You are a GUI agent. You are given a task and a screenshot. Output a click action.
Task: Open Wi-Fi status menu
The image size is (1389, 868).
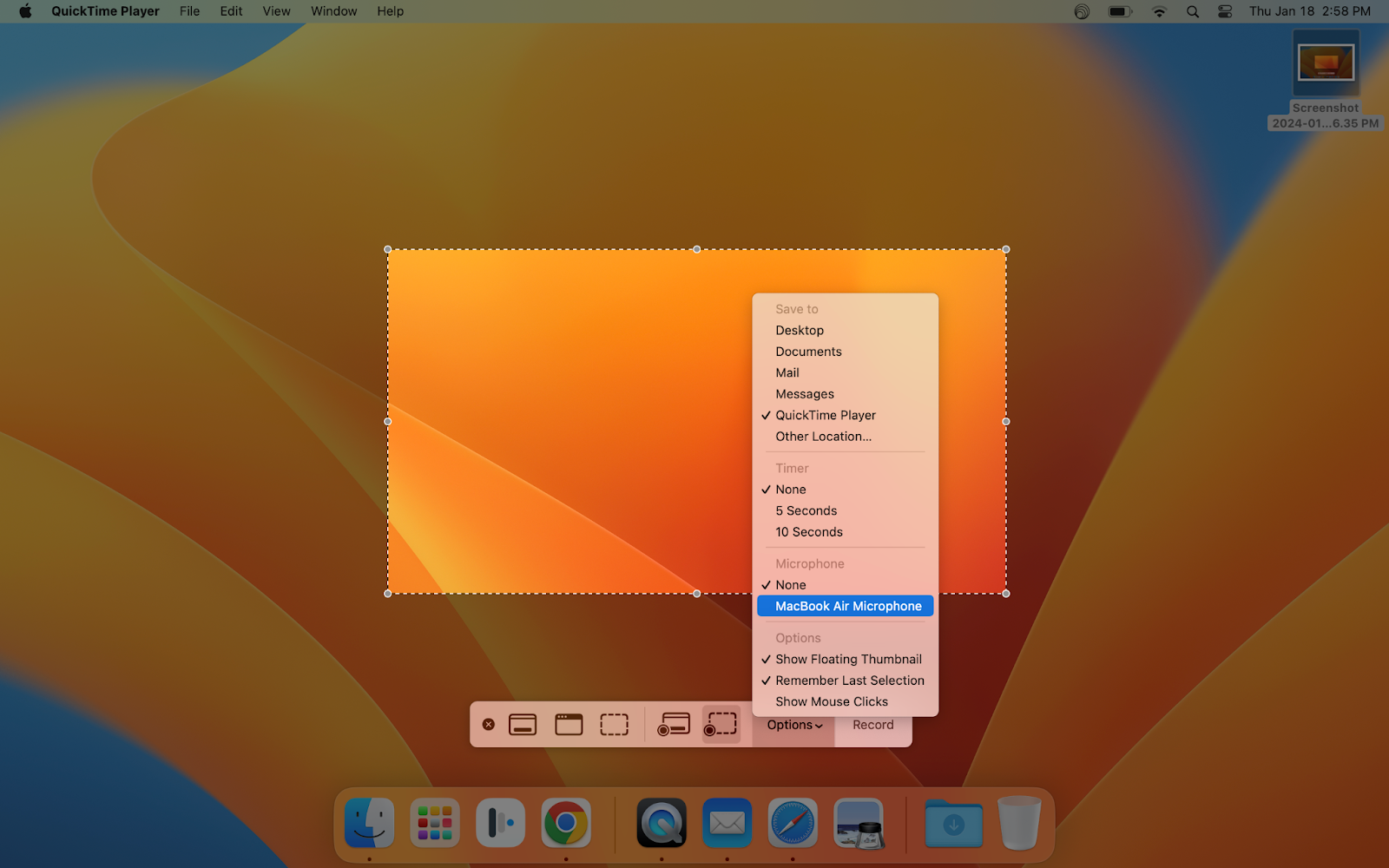(x=1159, y=11)
